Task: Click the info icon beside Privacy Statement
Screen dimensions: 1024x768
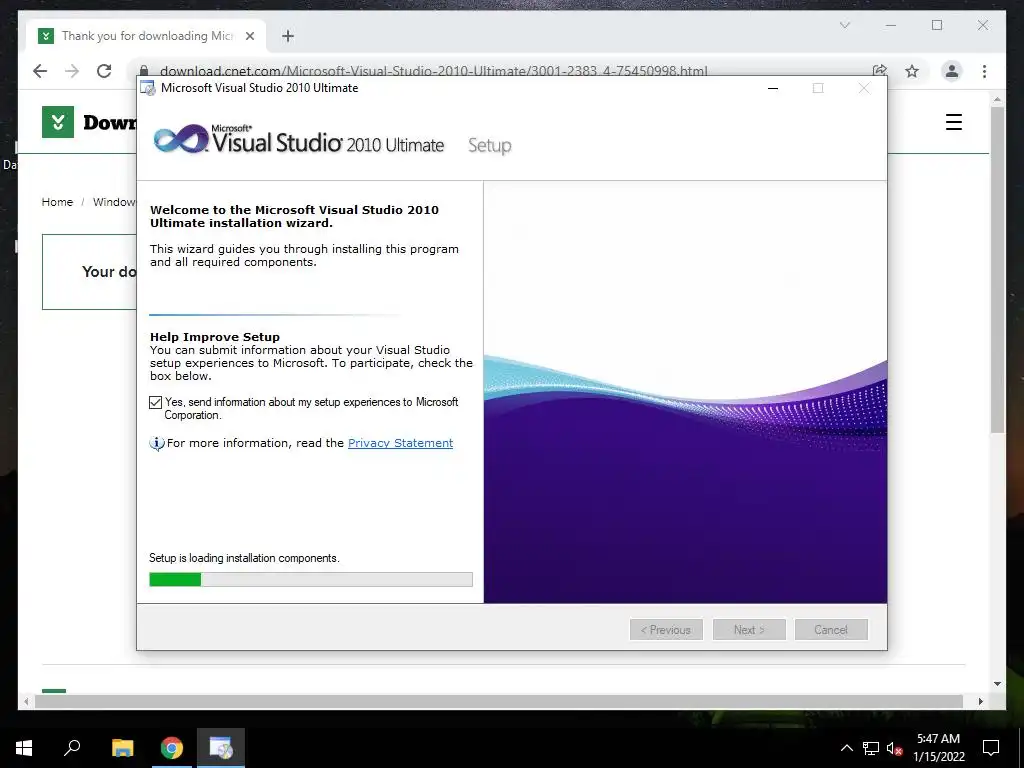Action: [157, 443]
